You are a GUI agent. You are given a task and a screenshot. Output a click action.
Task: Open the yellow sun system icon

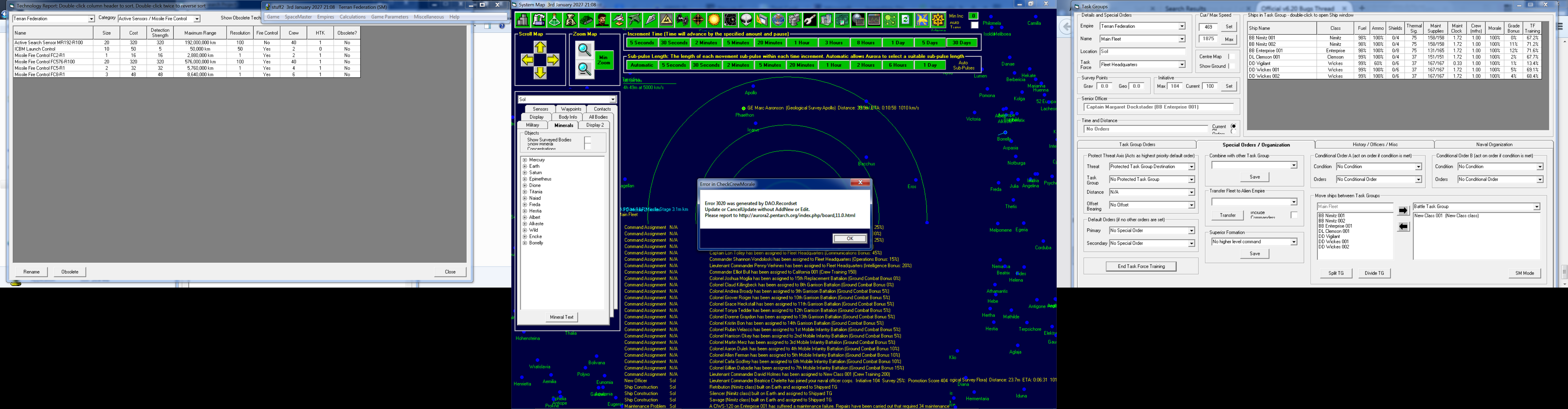click(714, 20)
